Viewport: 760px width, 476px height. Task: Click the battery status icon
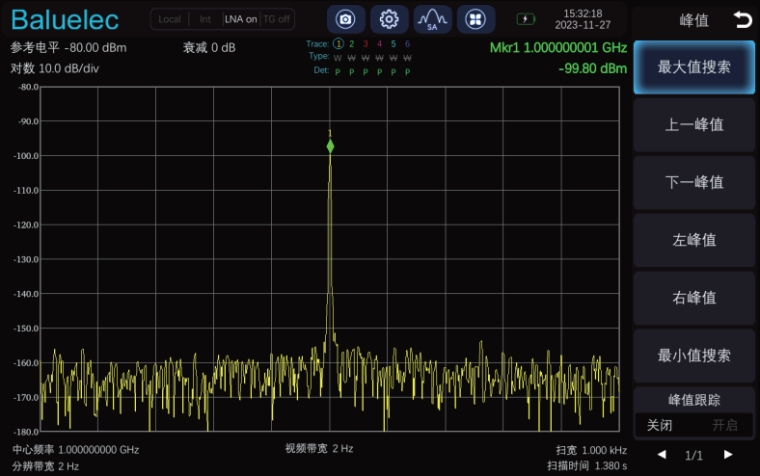(x=526, y=19)
